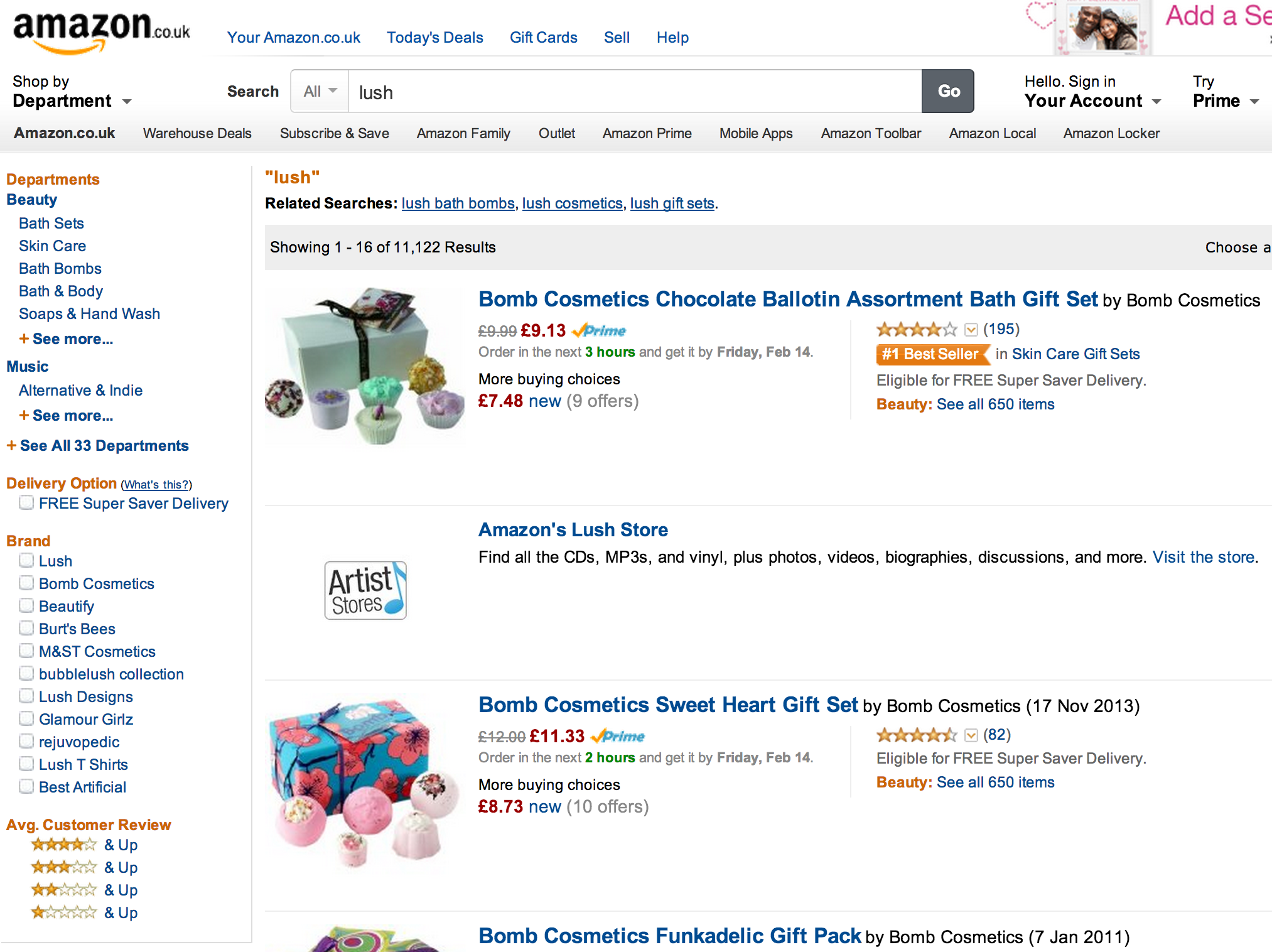Viewport: 1272px width, 952px height.
Task: Open Today's Deals in top navigation
Action: pyautogui.click(x=434, y=38)
